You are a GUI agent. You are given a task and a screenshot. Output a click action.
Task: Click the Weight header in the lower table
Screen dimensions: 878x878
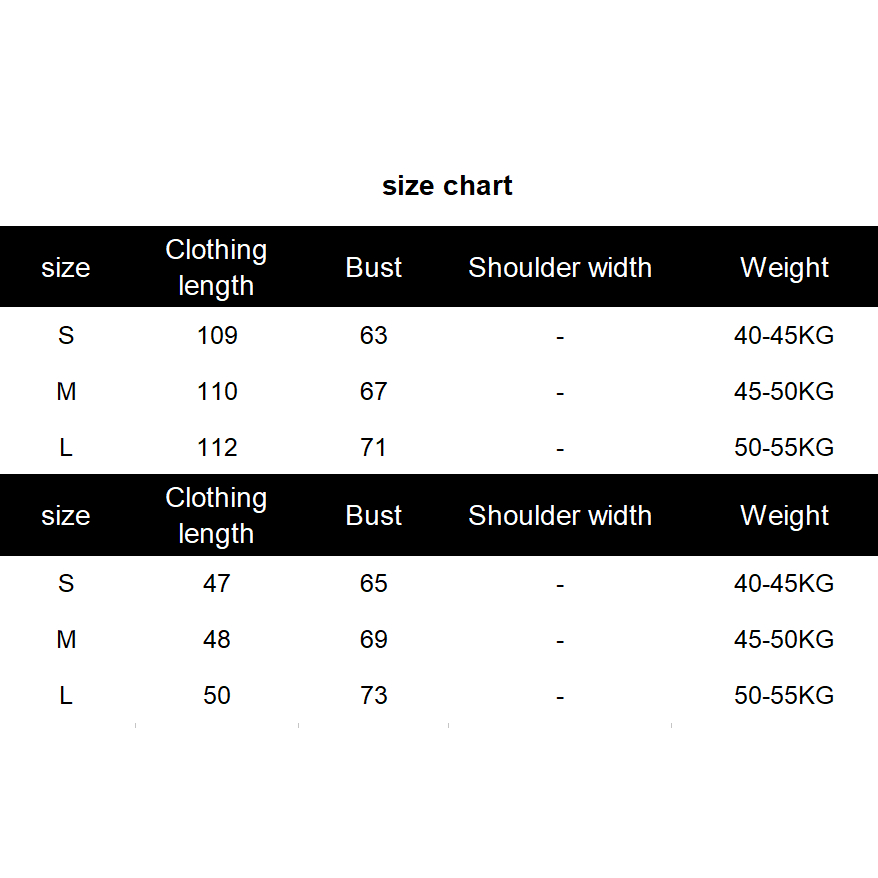(x=784, y=515)
